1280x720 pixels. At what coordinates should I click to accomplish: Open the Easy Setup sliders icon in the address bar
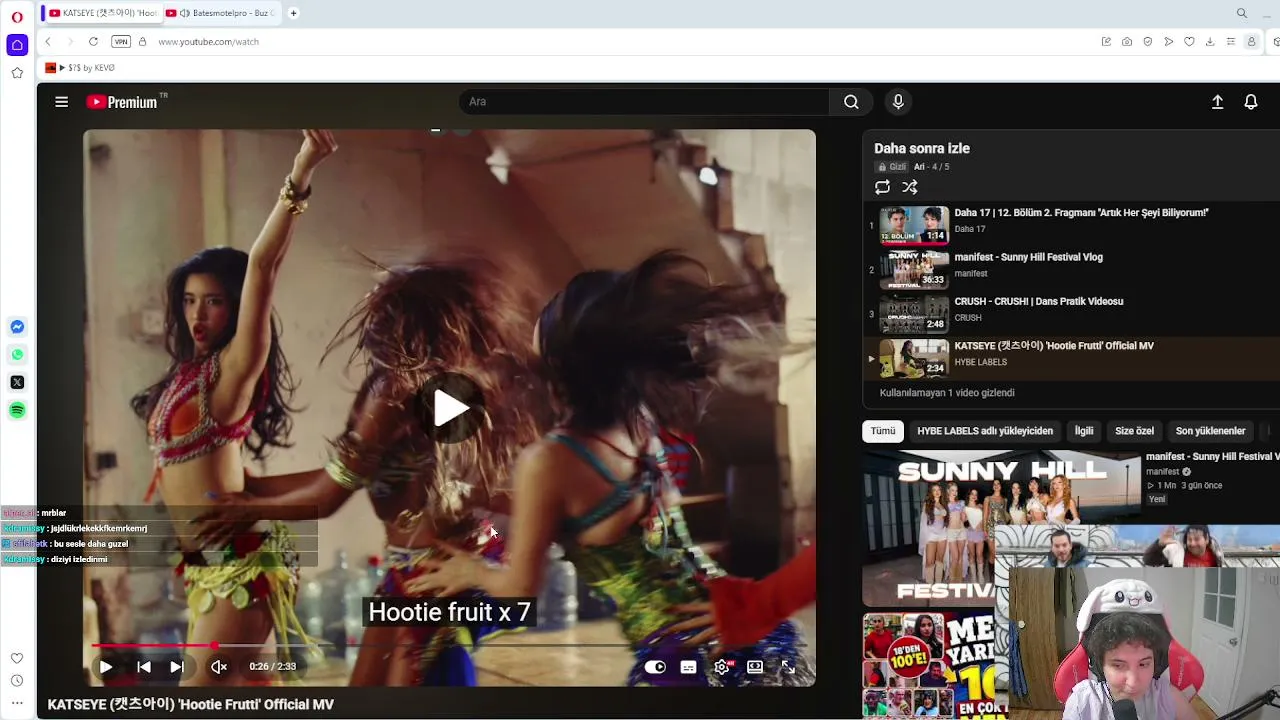point(1231,42)
